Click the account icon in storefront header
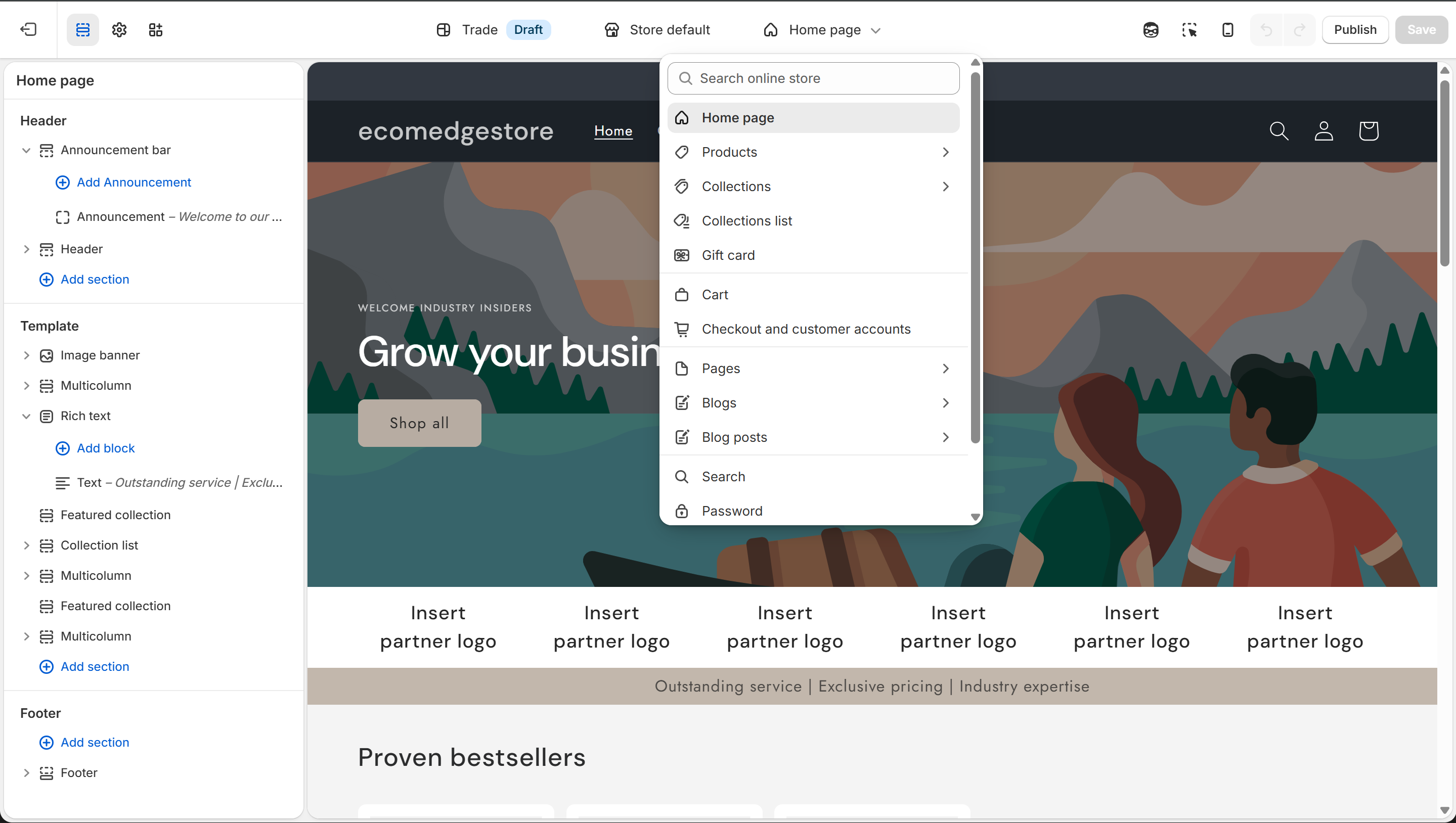The height and width of the screenshot is (823, 1456). pyautogui.click(x=1324, y=130)
